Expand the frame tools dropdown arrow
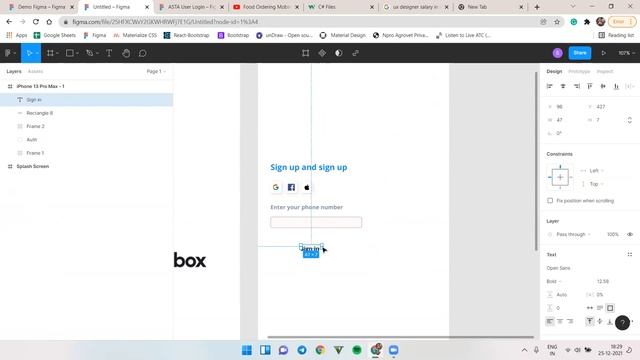The width and height of the screenshot is (640, 360). [57, 53]
